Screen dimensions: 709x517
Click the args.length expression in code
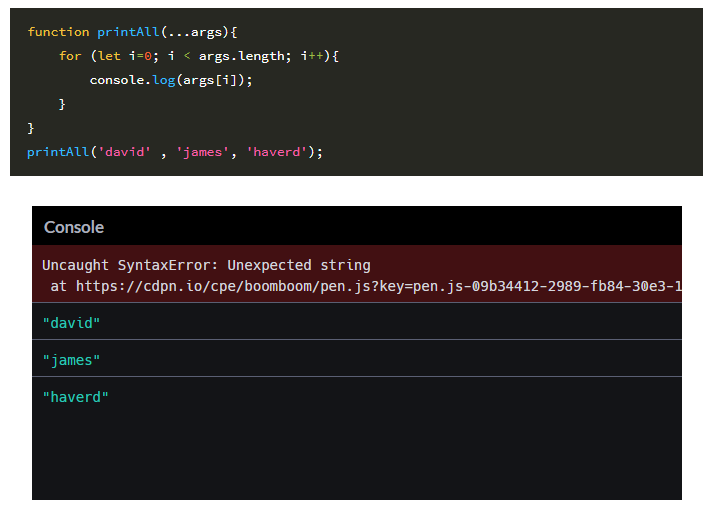(x=242, y=56)
